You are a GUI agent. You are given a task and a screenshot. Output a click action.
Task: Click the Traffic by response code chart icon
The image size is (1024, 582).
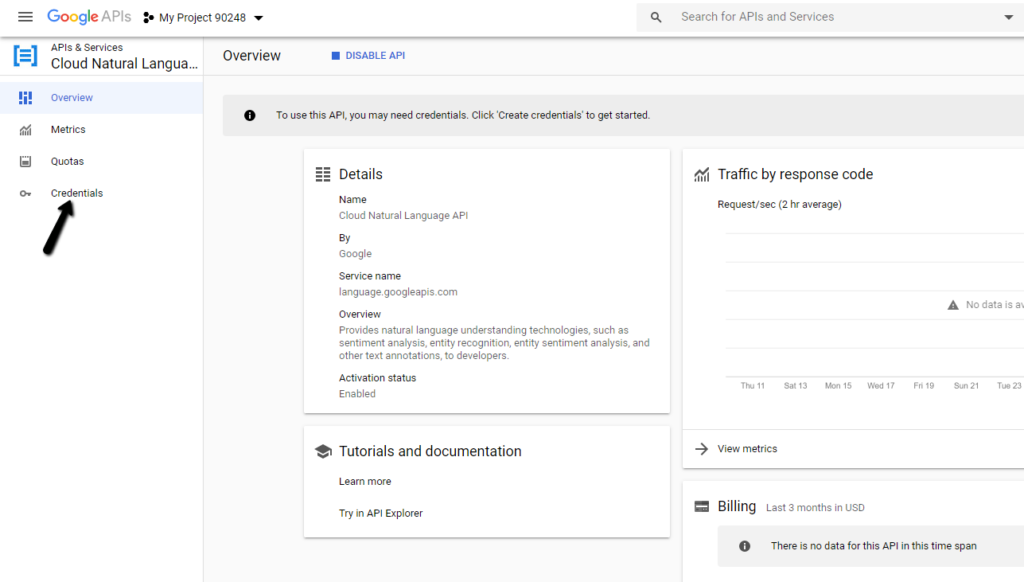point(701,174)
